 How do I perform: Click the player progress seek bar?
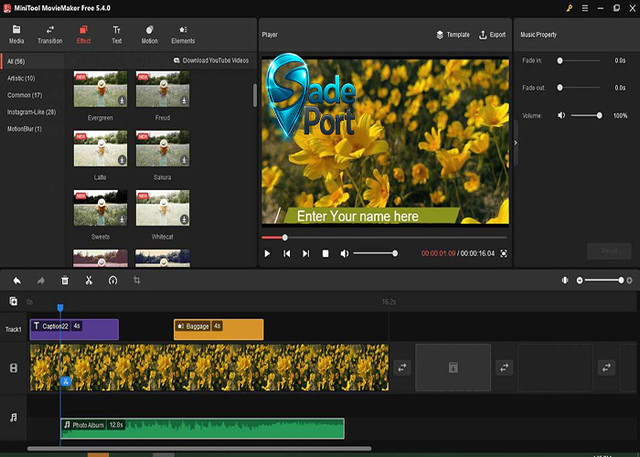(384, 237)
